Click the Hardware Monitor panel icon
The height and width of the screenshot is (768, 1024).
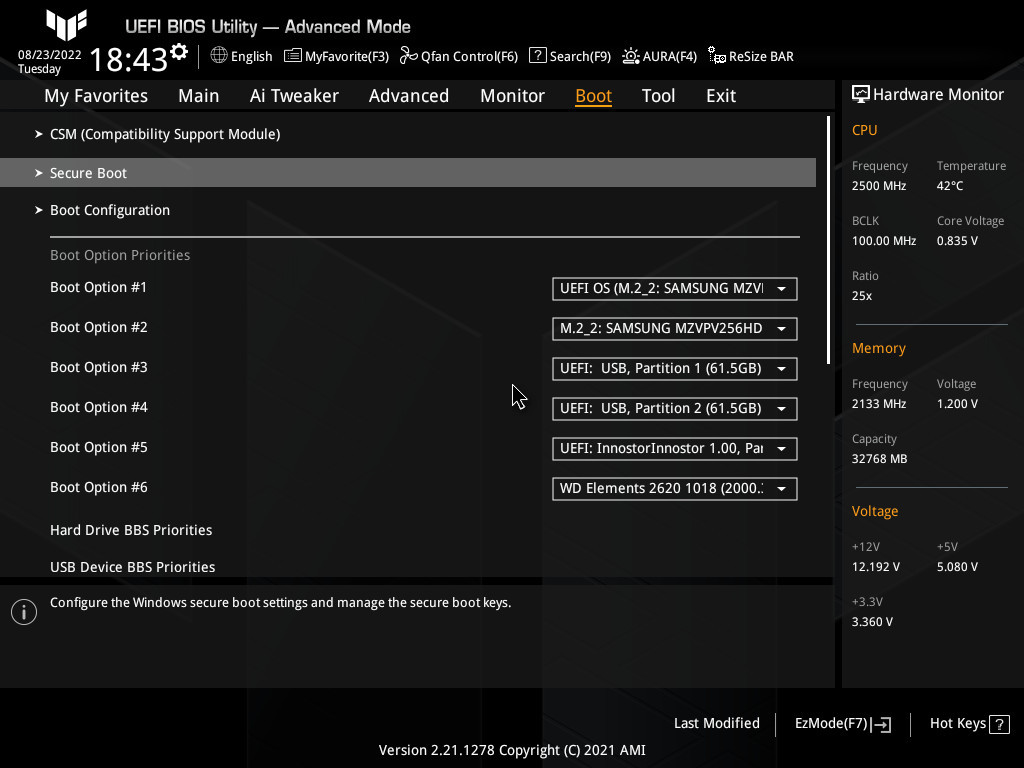tap(861, 93)
